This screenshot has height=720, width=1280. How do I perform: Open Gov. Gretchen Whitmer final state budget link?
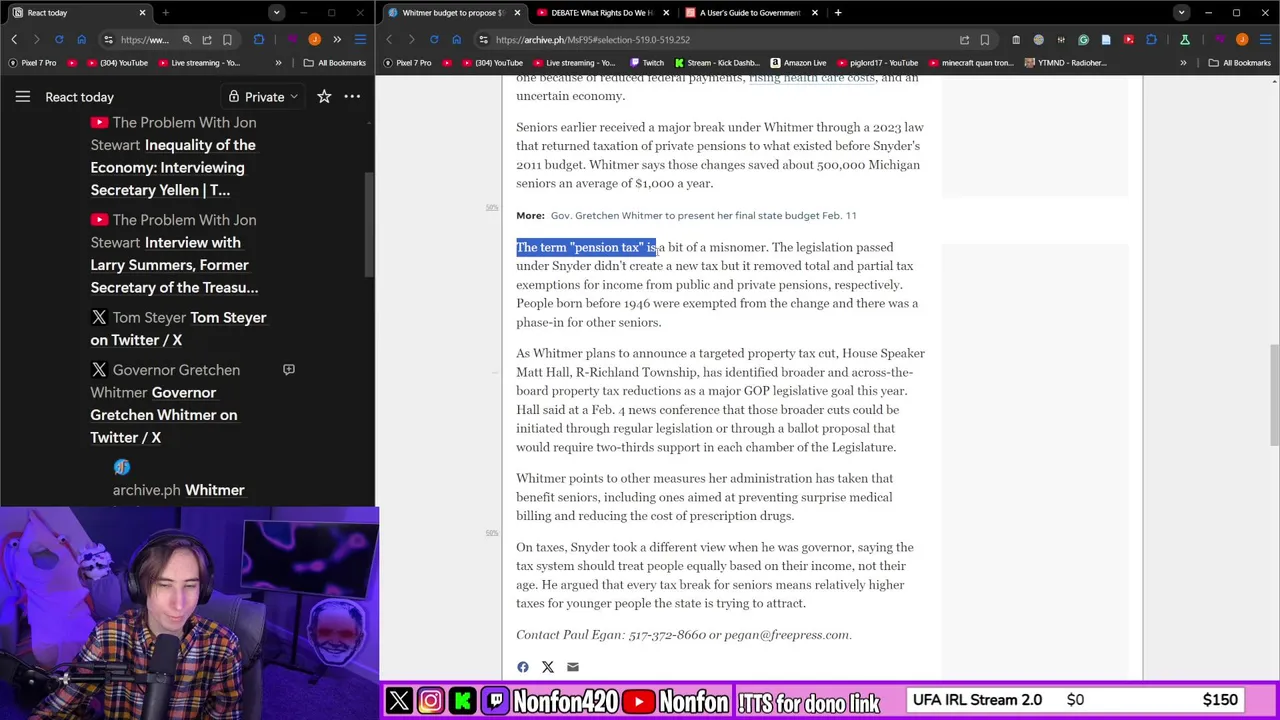coord(703,215)
